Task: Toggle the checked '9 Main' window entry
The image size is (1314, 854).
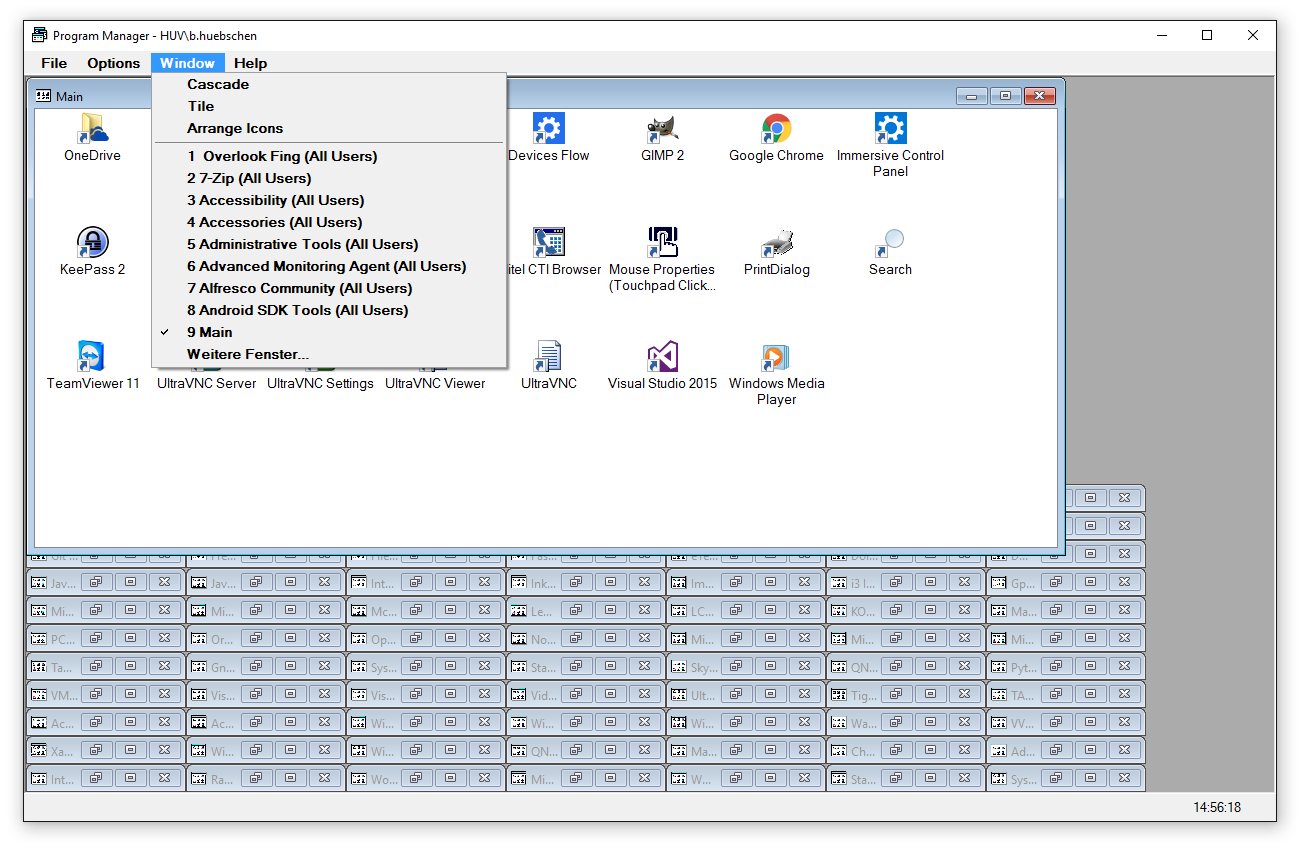Action: point(329,332)
